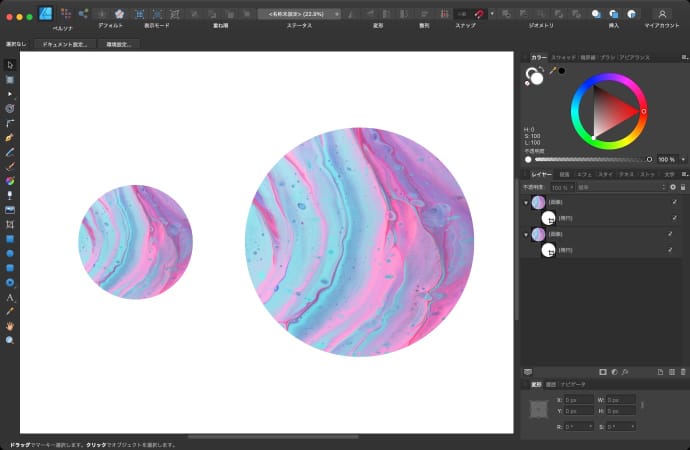Open the My Account icon
Image resolution: width=690 pixels, height=450 pixels.
pyautogui.click(x=661, y=14)
